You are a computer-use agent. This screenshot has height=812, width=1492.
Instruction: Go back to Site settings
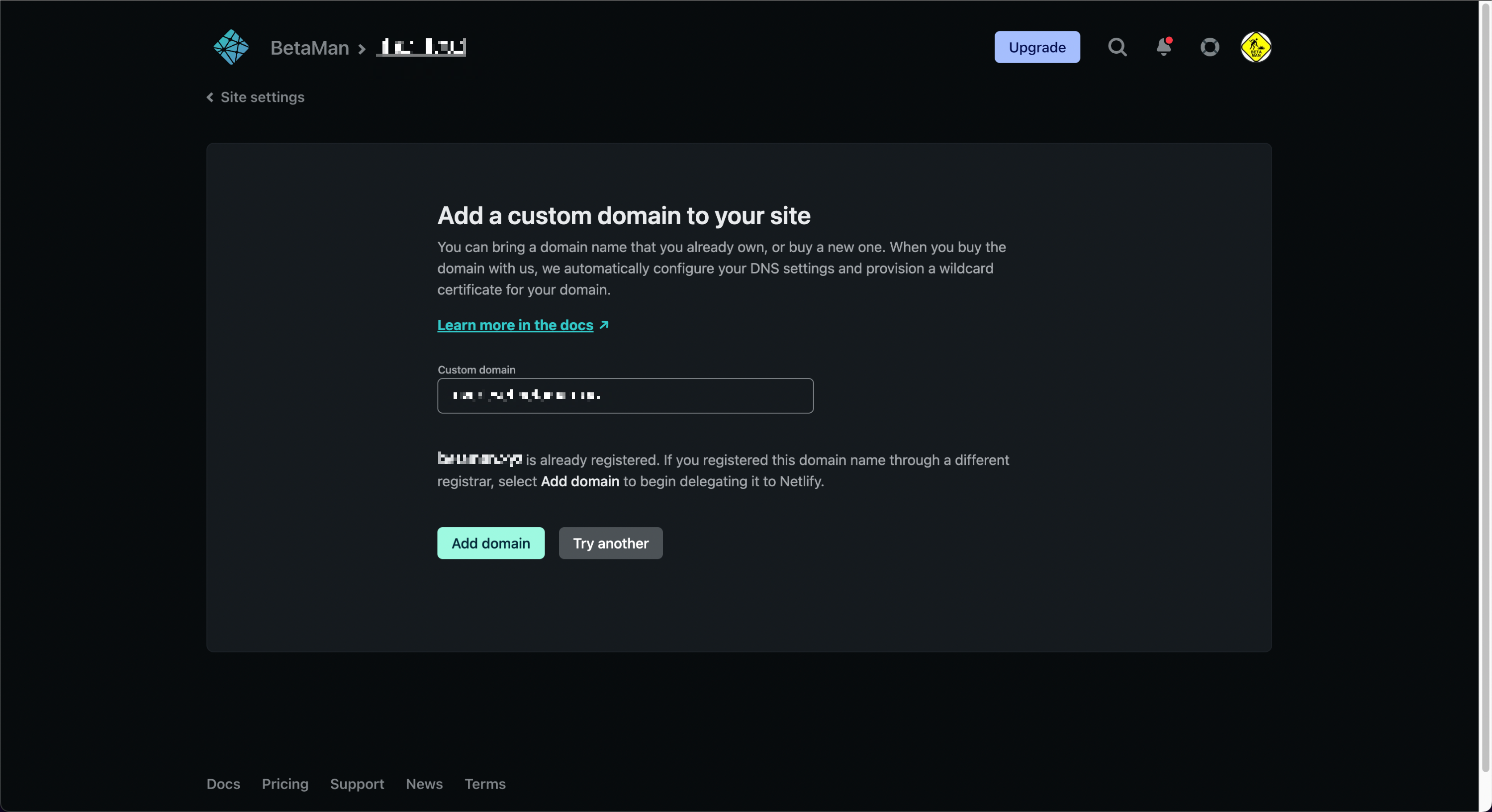tap(263, 97)
